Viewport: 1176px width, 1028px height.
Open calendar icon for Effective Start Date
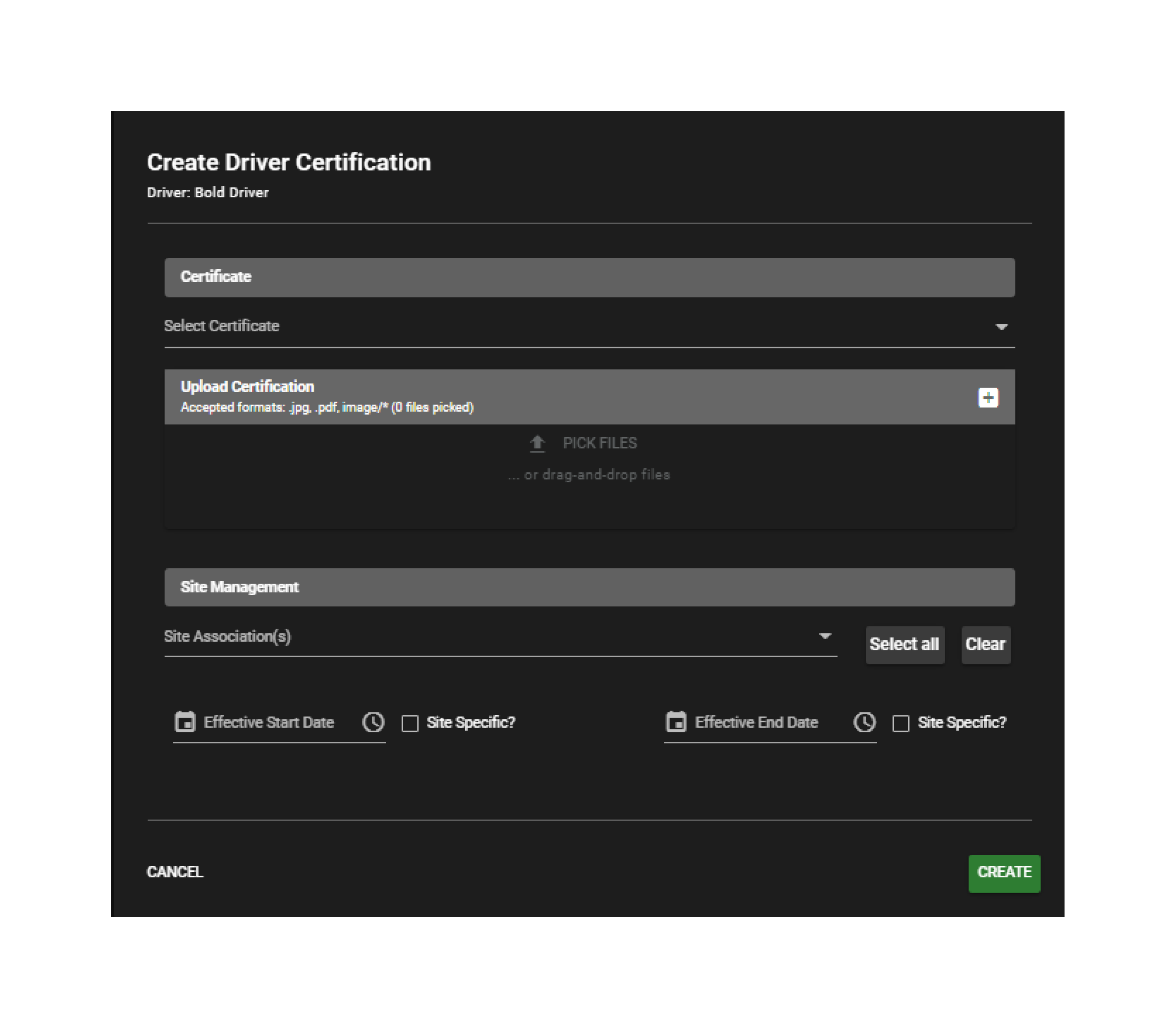point(184,722)
